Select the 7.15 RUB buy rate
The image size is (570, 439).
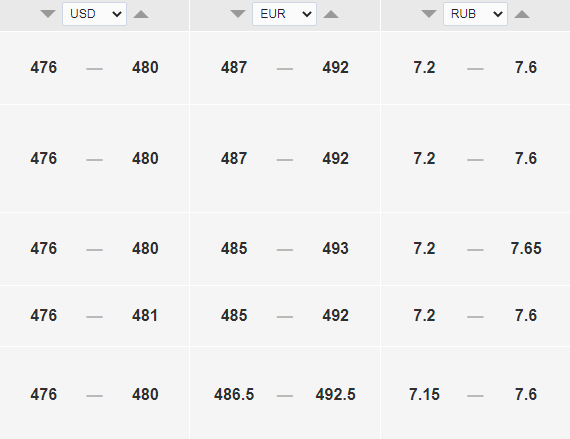coord(424,394)
